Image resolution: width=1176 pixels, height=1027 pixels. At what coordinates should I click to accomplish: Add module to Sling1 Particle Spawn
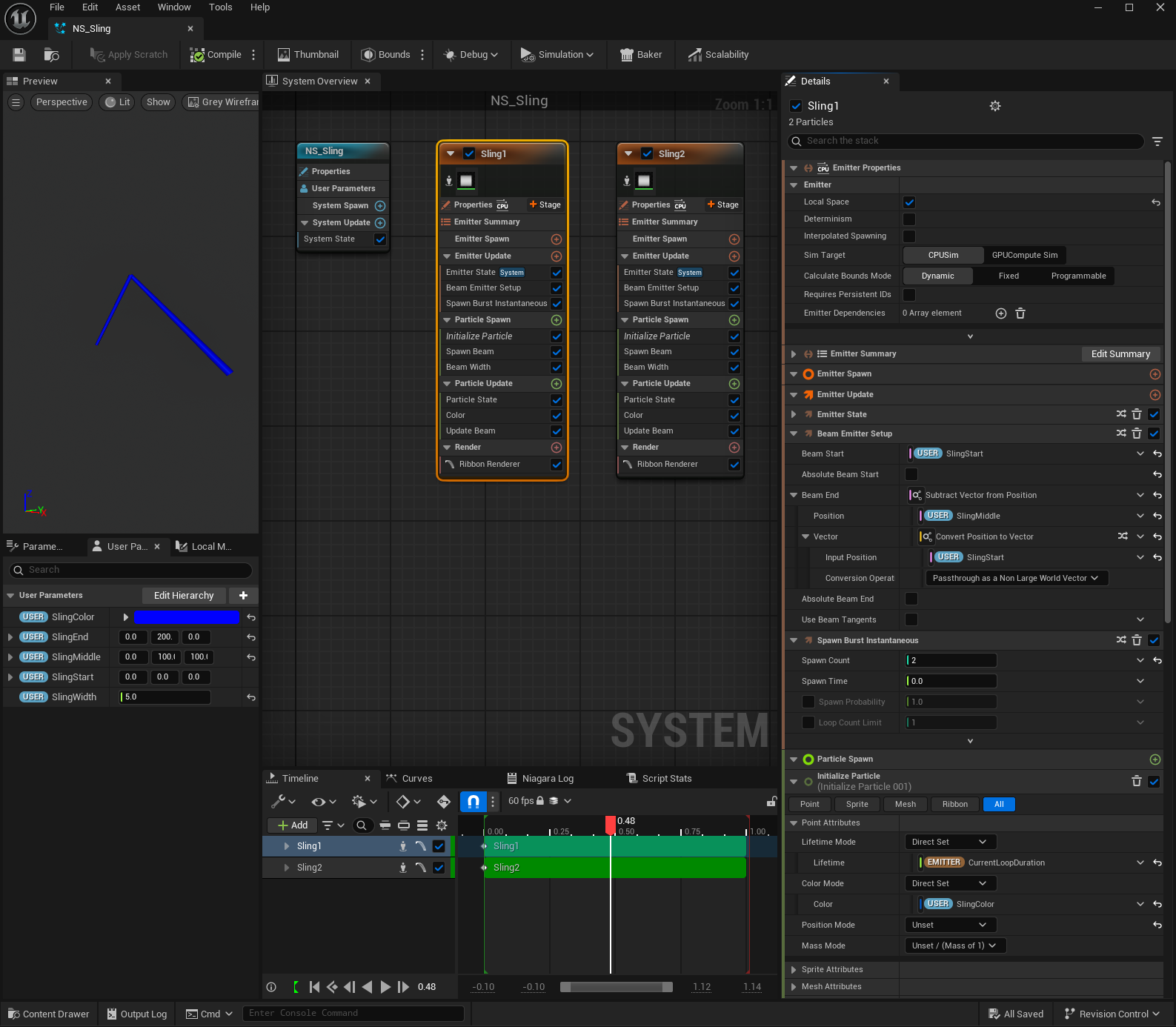tap(557, 320)
